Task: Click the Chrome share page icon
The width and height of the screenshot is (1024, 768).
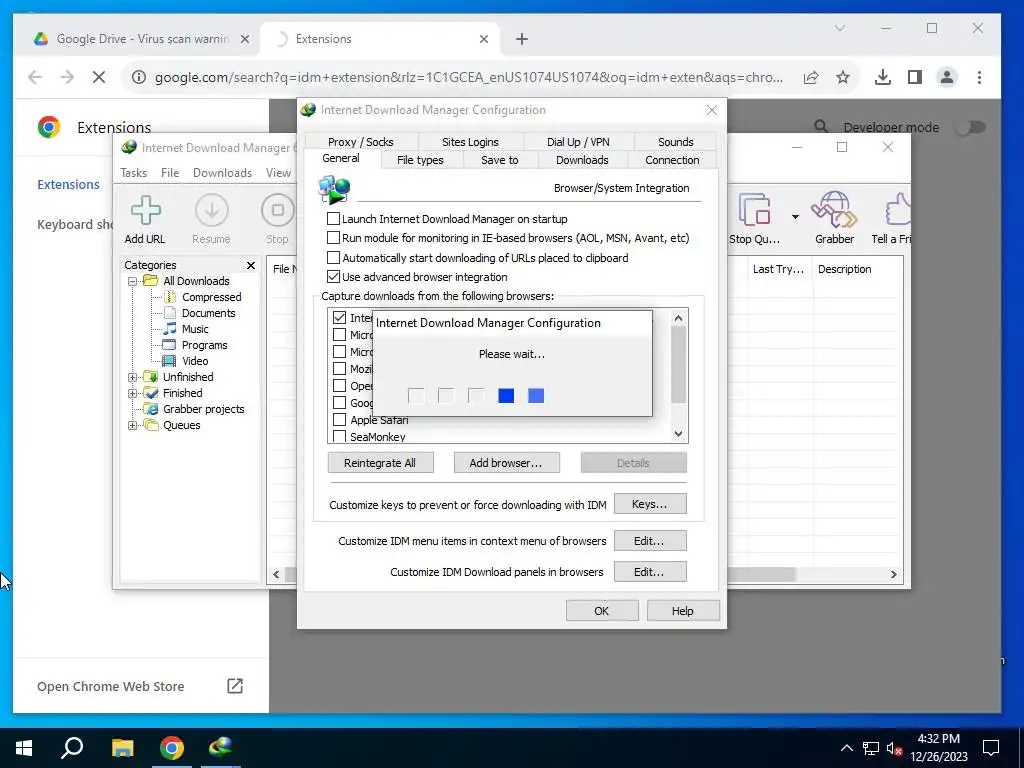Action: [x=811, y=77]
